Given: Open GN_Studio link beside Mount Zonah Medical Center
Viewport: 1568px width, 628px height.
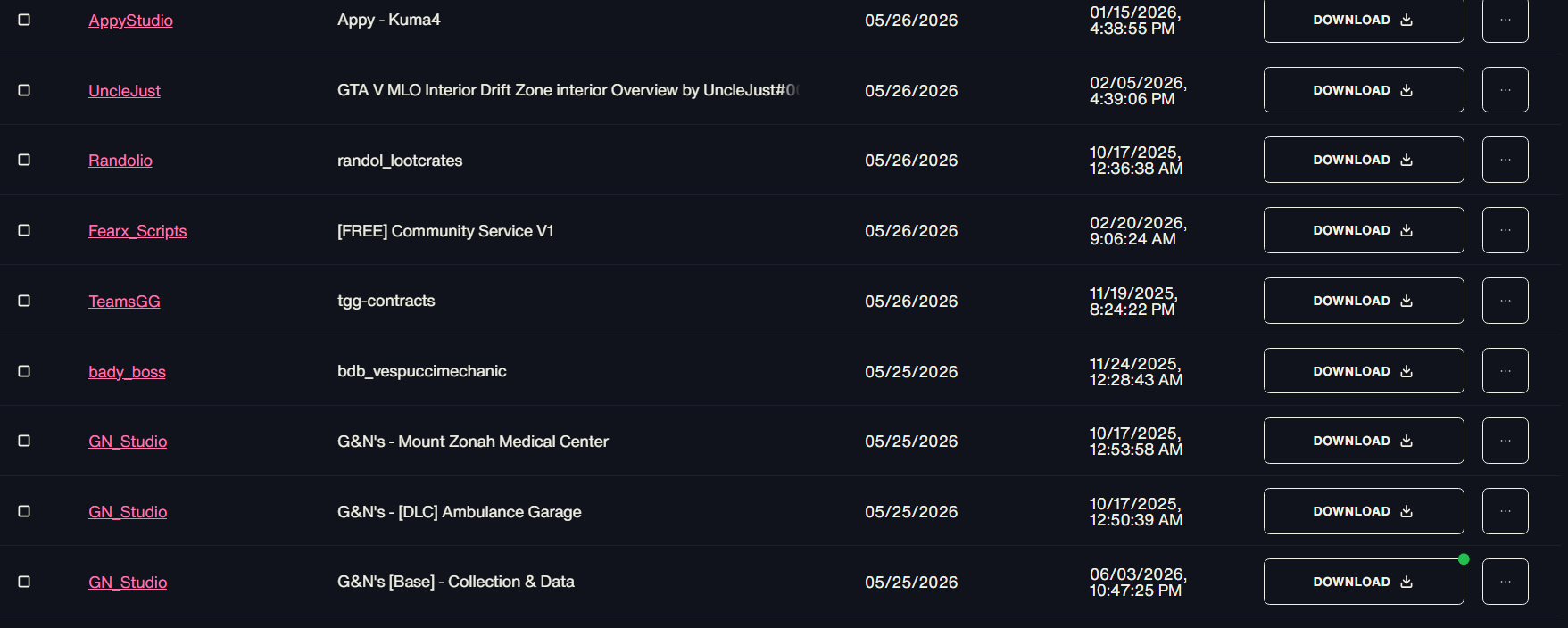Looking at the screenshot, I should [128, 442].
